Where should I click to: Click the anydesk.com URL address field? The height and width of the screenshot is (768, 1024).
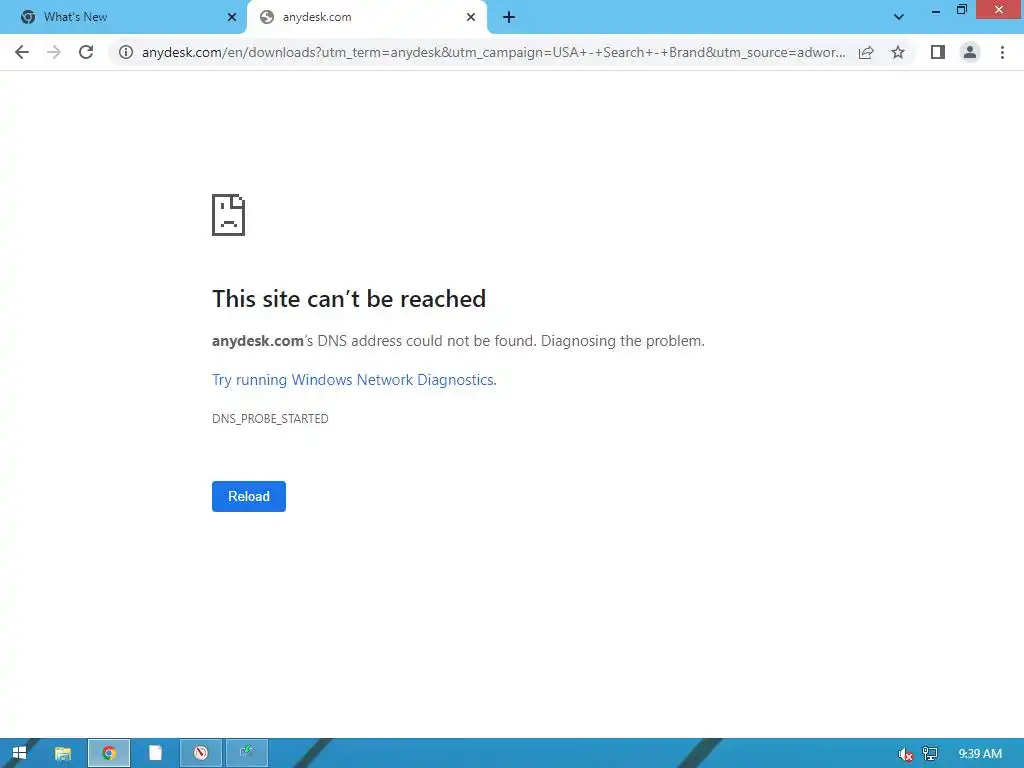click(x=493, y=52)
